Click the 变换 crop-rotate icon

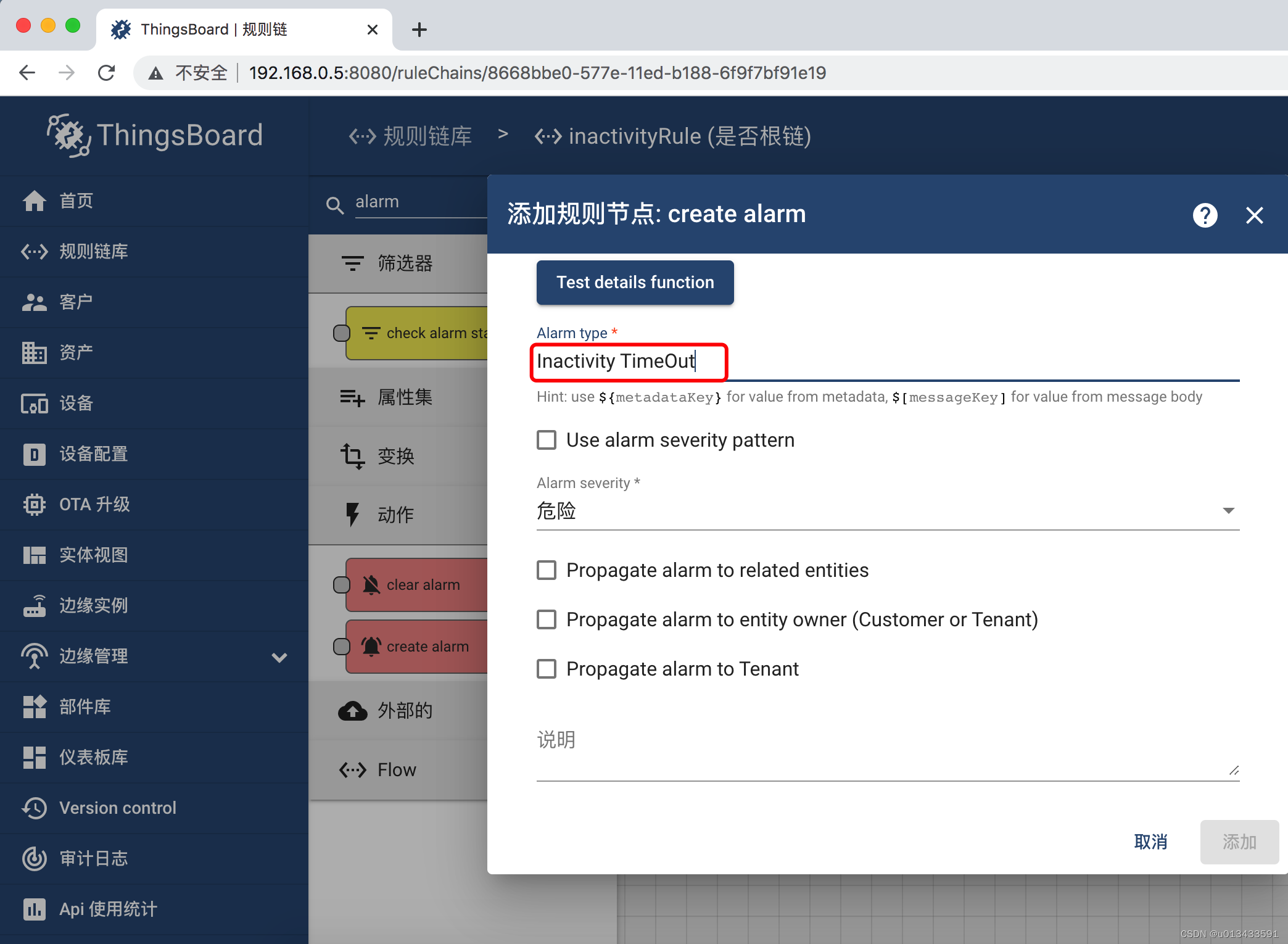pyautogui.click(x=353, y=457)
